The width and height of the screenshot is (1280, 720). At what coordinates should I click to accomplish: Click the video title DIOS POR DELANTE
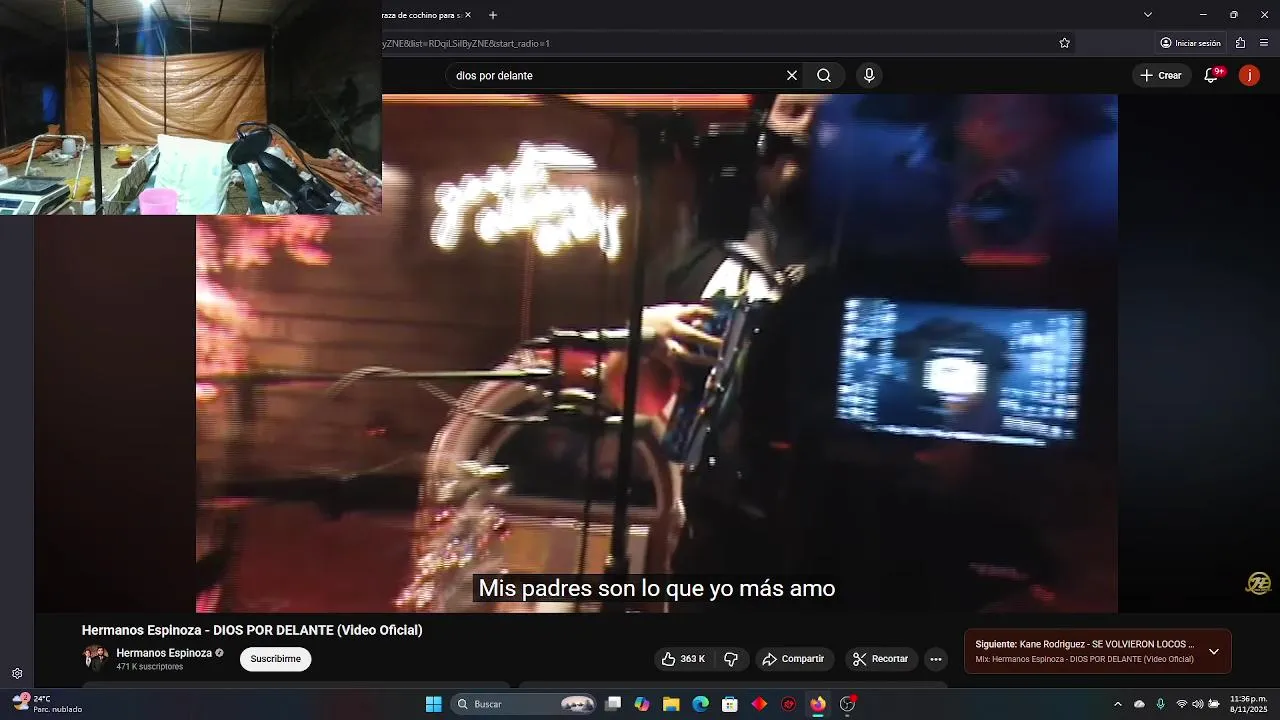click(252, 630)
